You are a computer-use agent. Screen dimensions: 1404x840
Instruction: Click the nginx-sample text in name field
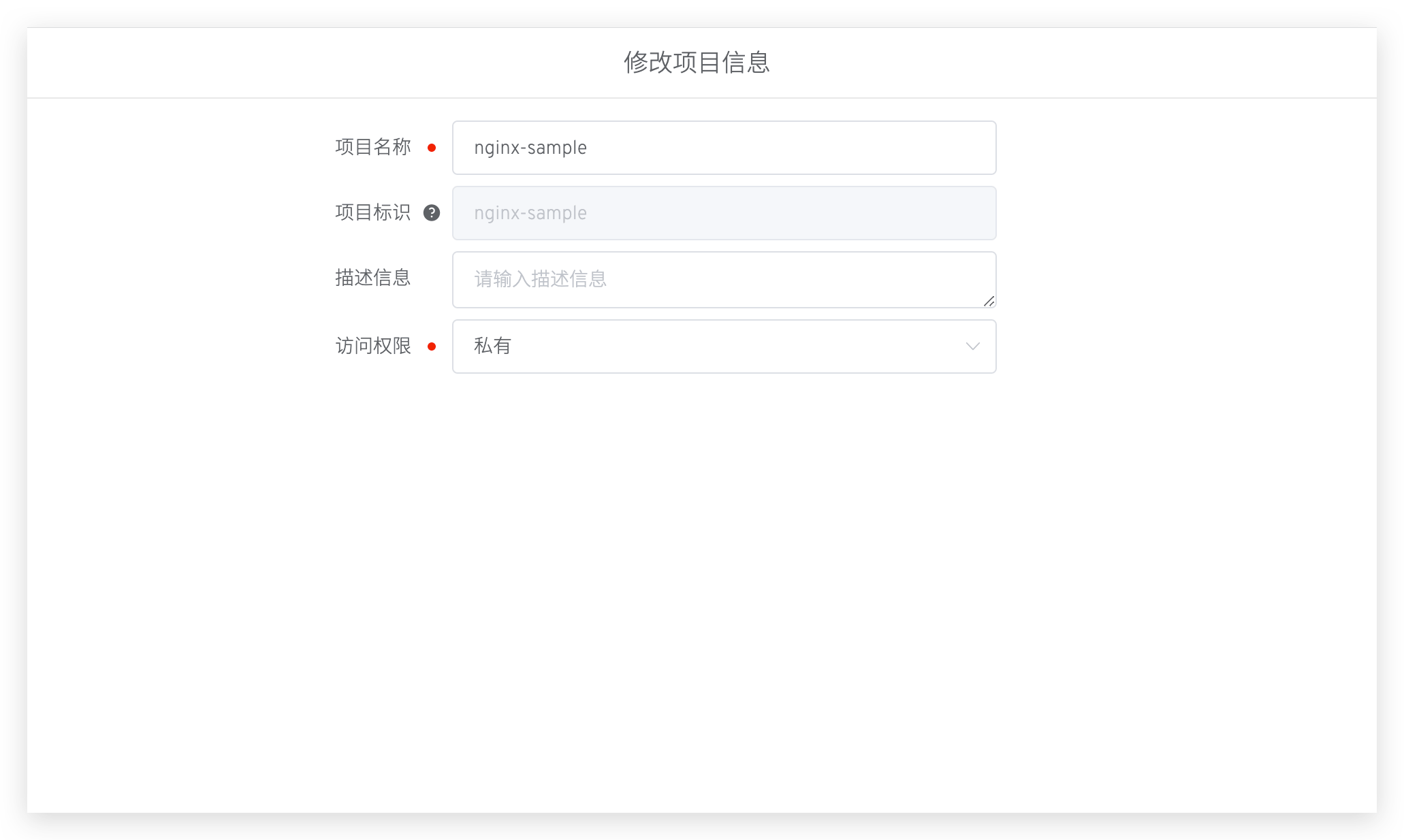point(530,148)
